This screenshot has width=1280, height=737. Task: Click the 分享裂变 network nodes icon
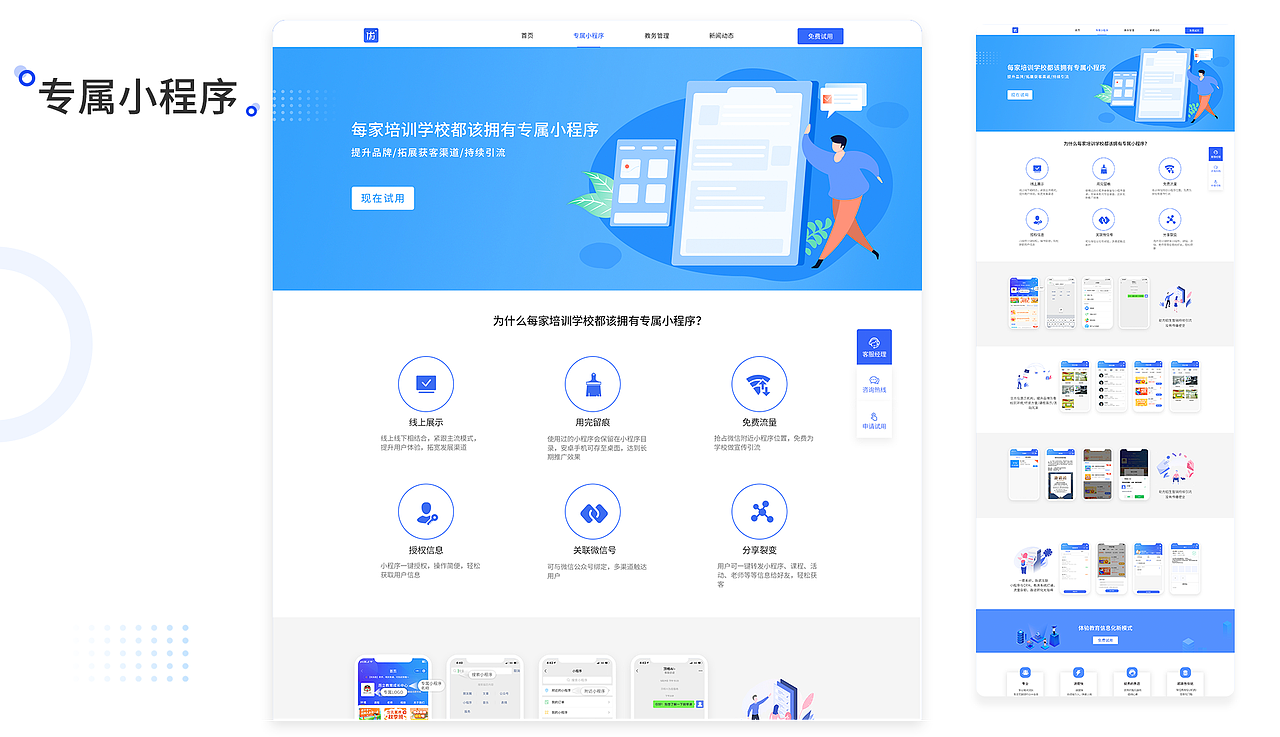[760, 512]
